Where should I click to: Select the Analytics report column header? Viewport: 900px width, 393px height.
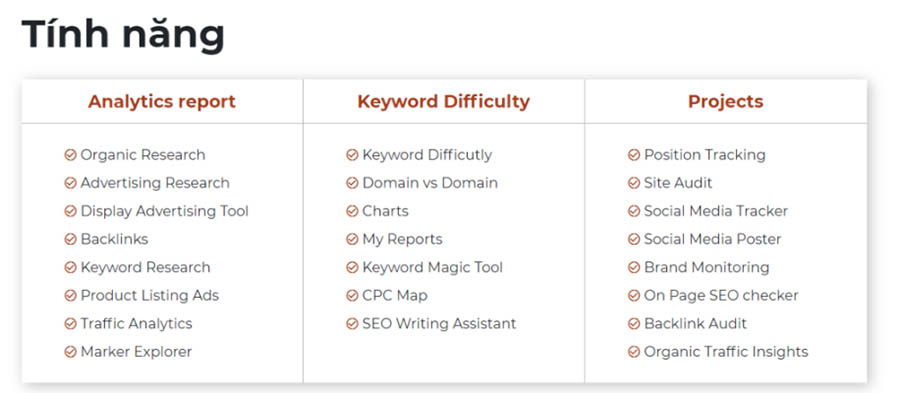[162, 102]
